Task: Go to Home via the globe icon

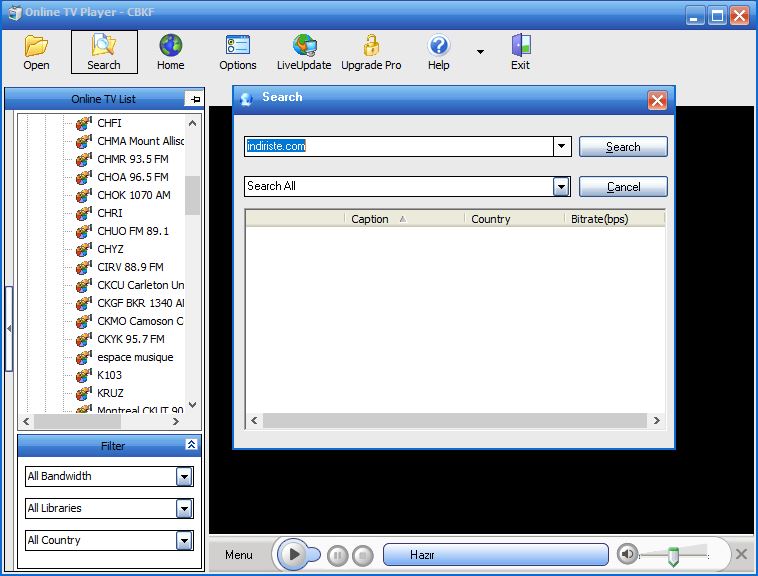Action: pos(171,52)
